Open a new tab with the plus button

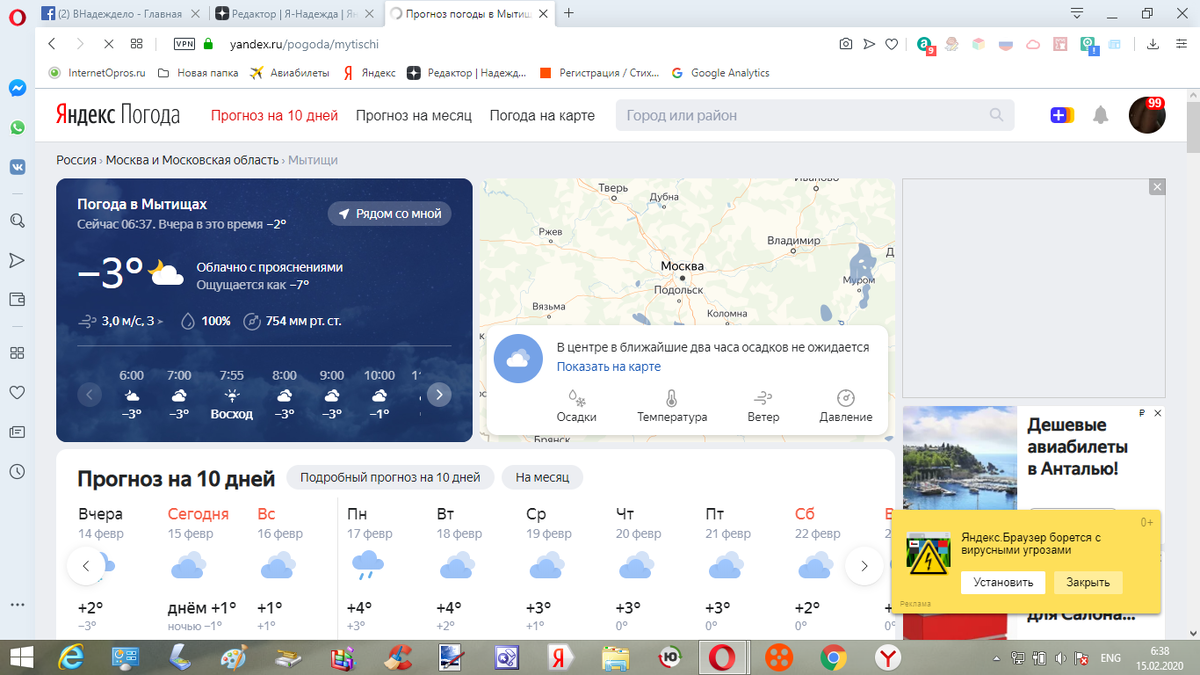pyautogui.click(x=569, y=13)
